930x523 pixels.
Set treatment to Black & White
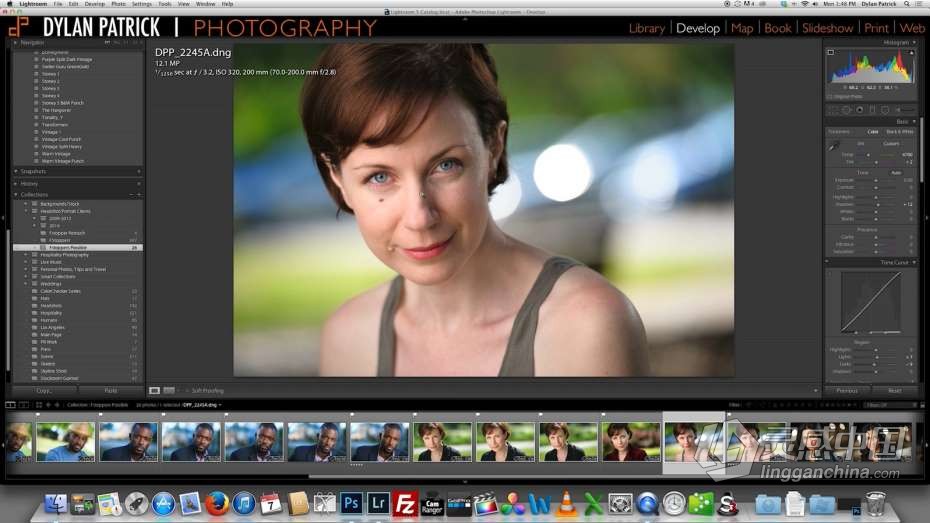point(900,132)
